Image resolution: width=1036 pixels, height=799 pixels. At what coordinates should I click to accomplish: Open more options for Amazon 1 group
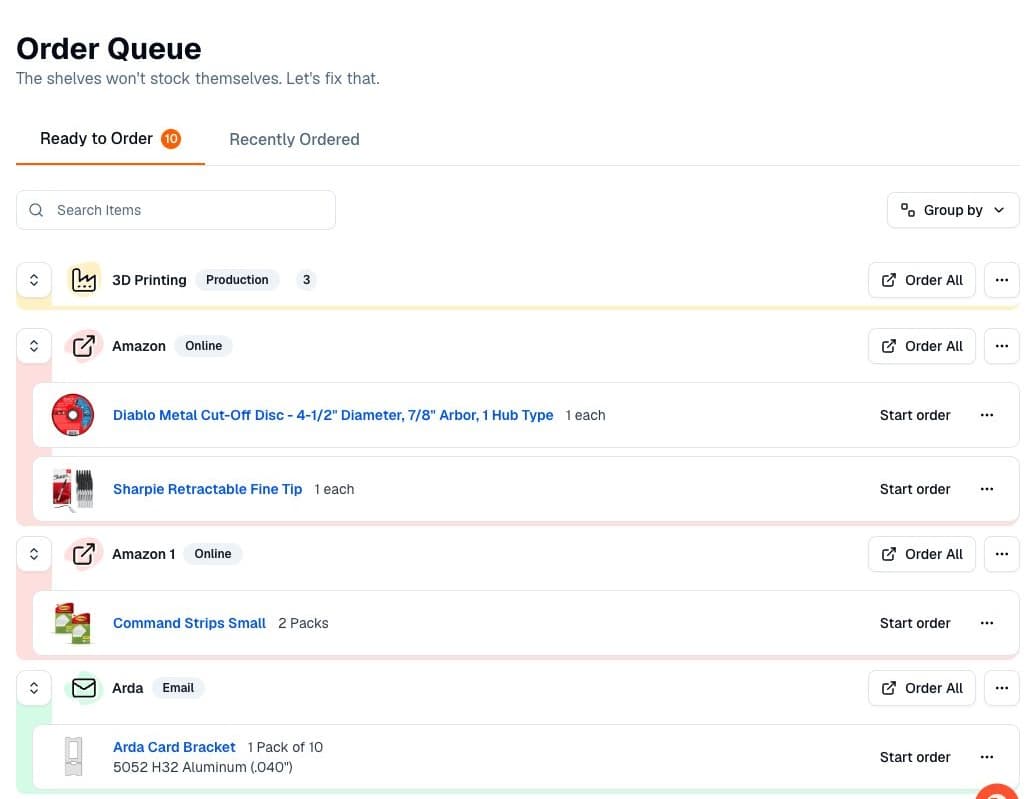[x=1002, y=554]
